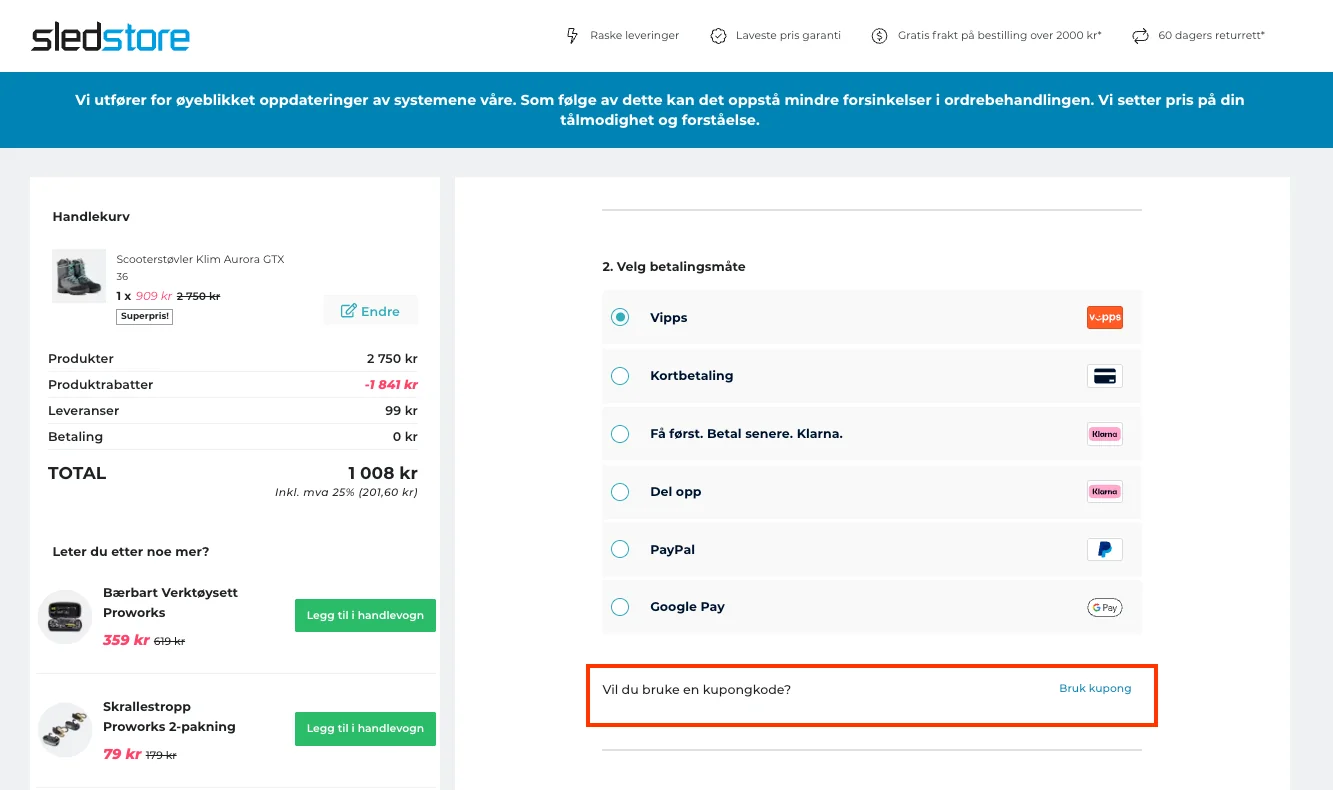This screenshot has width=1333, height=790.
Task: Click 60 dagers returrett text
Action: coord(1211,36)
